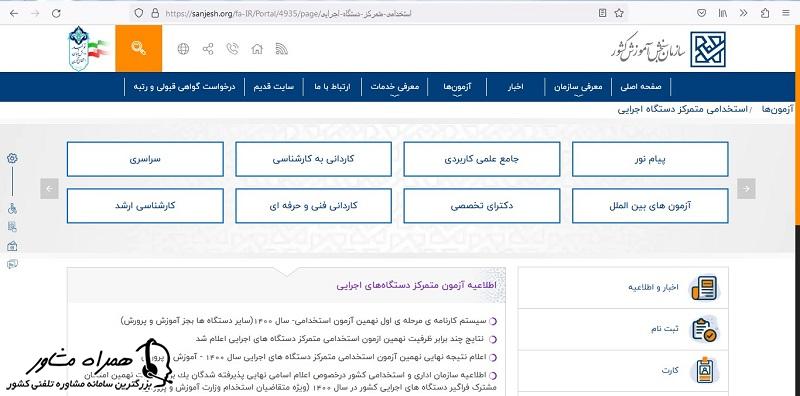Image resolution: width=800 pixels, height=396 pixels.
Task: Select the آزمون های بین الملل box
Action: click(650, 206)
